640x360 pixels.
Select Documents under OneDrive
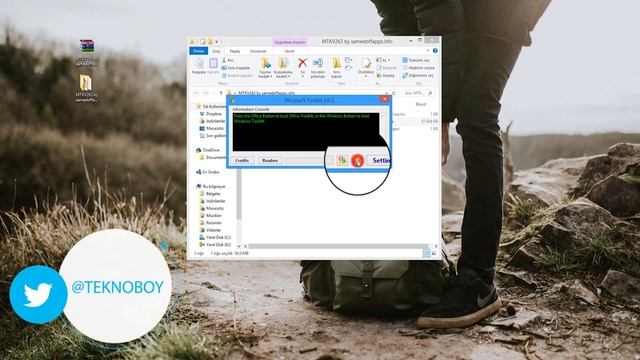click(213, 157)
